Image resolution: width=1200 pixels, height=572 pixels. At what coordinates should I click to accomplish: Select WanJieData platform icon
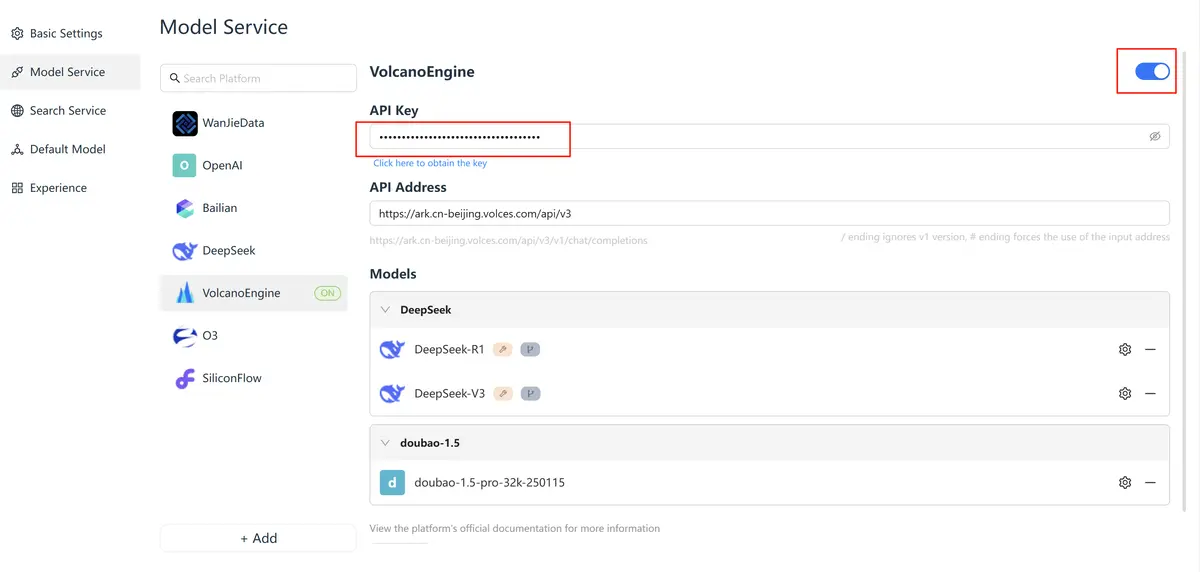[185, 123]
